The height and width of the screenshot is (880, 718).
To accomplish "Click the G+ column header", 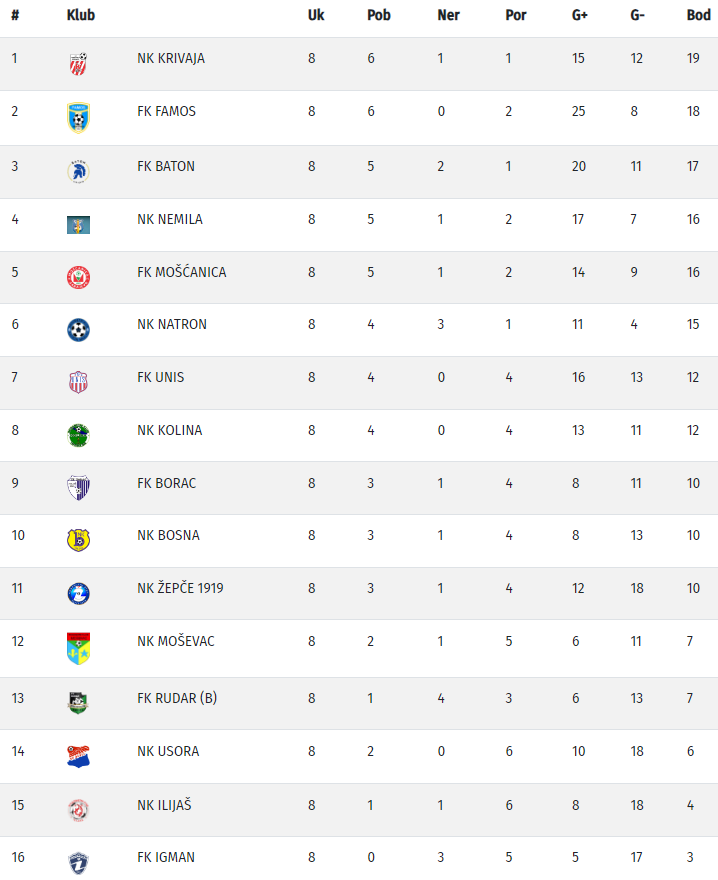I will (x=580, y=16).
